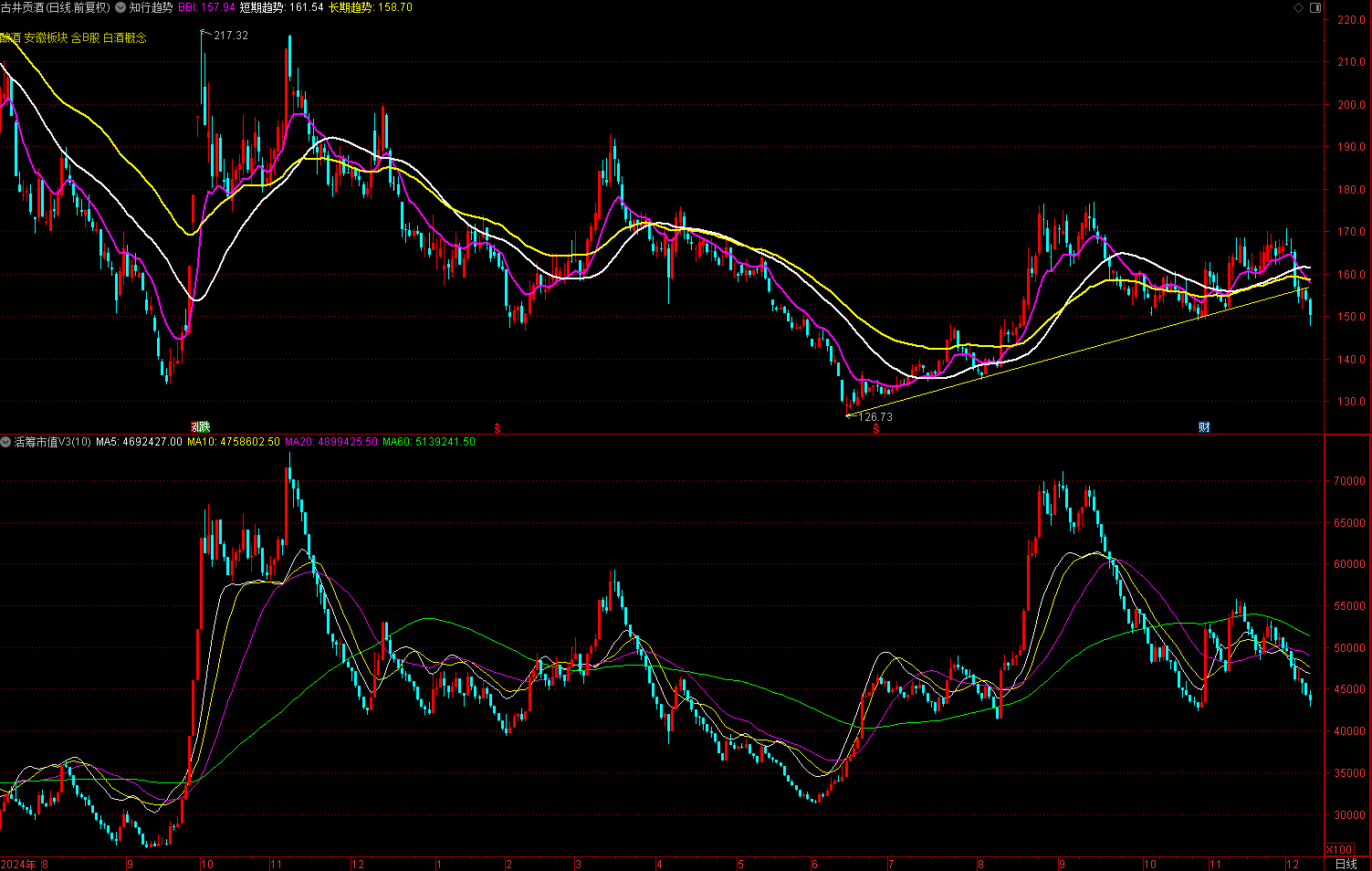This screenshot has height=871, width=1372.
Task: Click the 2024年 label on time axis
Action: [x=19, y=864]
